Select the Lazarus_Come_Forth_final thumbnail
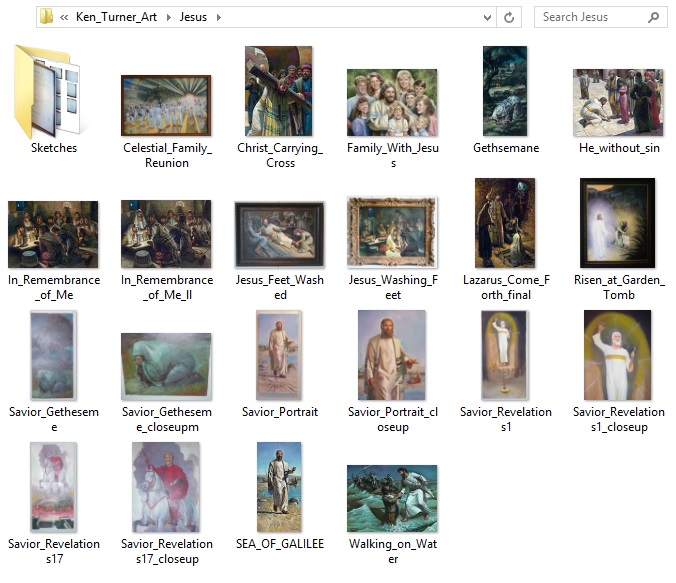The image size is (676, 583). [505, 223]
